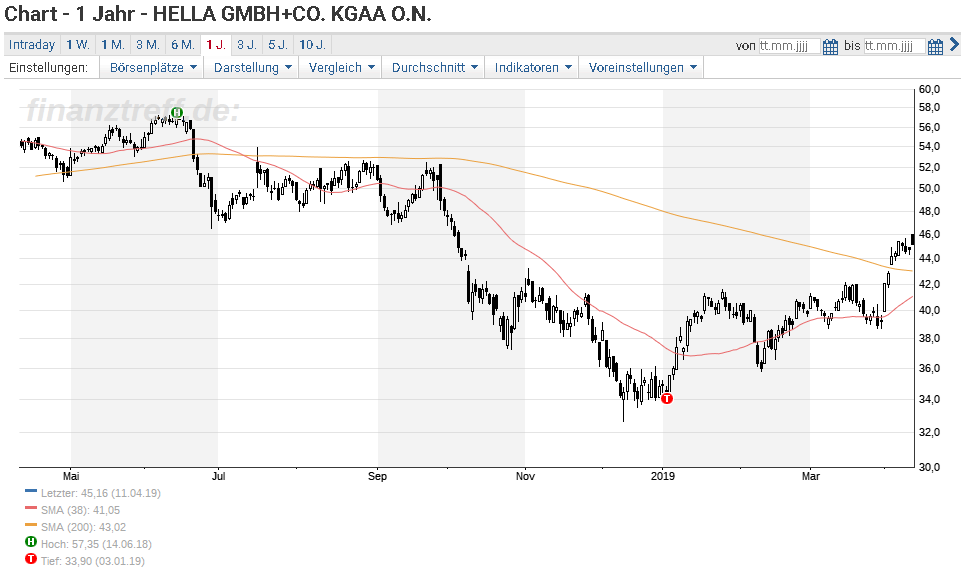The width and height of the screenshot is (961, 570).
Task: Click the 'Einstellungen:' label
Action: [x=48, y=67]
